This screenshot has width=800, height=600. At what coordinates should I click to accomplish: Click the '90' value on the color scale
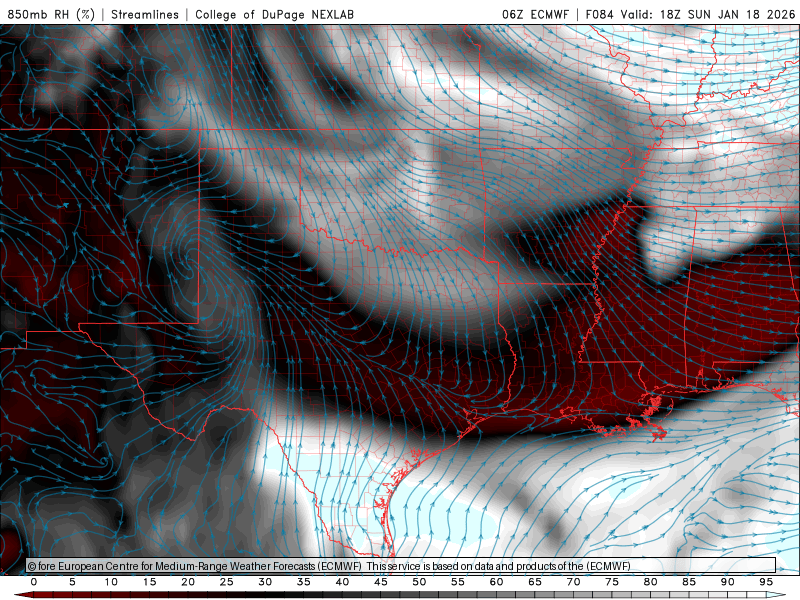tap(728, 582)
